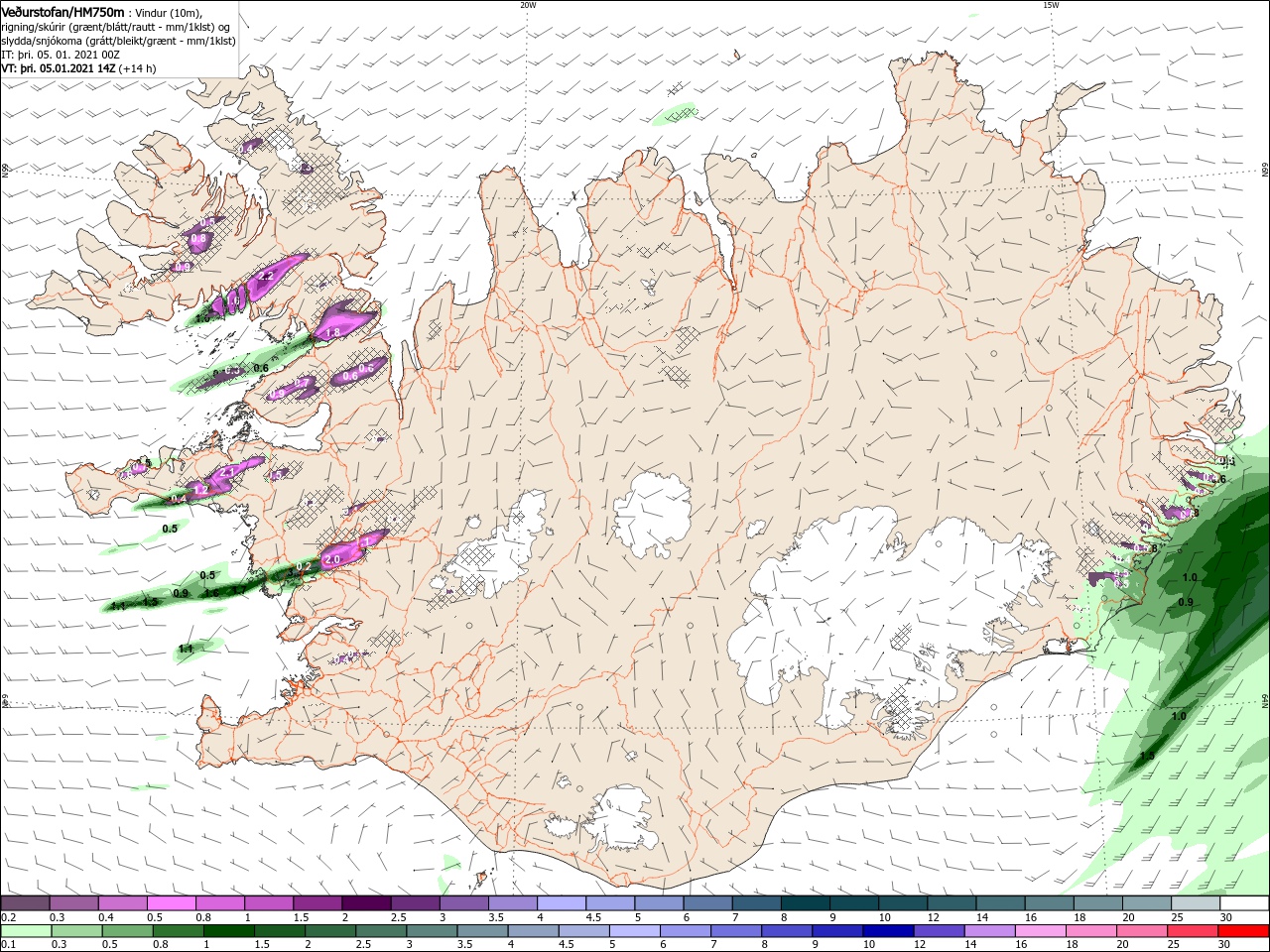Select the crimson legend swatch labeled 25

click(x=1192, y=931)
